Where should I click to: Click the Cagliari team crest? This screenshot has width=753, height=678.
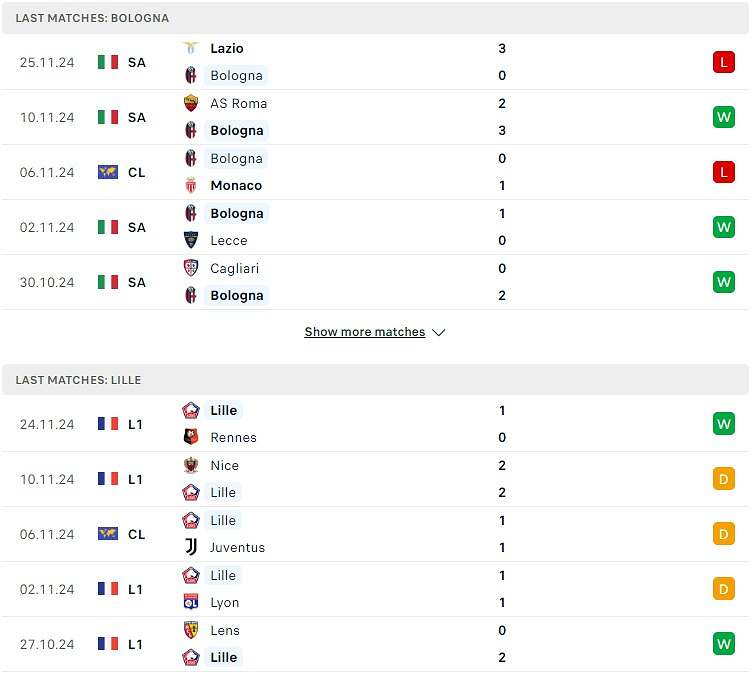pyautogui.click(x=191, y=268)
